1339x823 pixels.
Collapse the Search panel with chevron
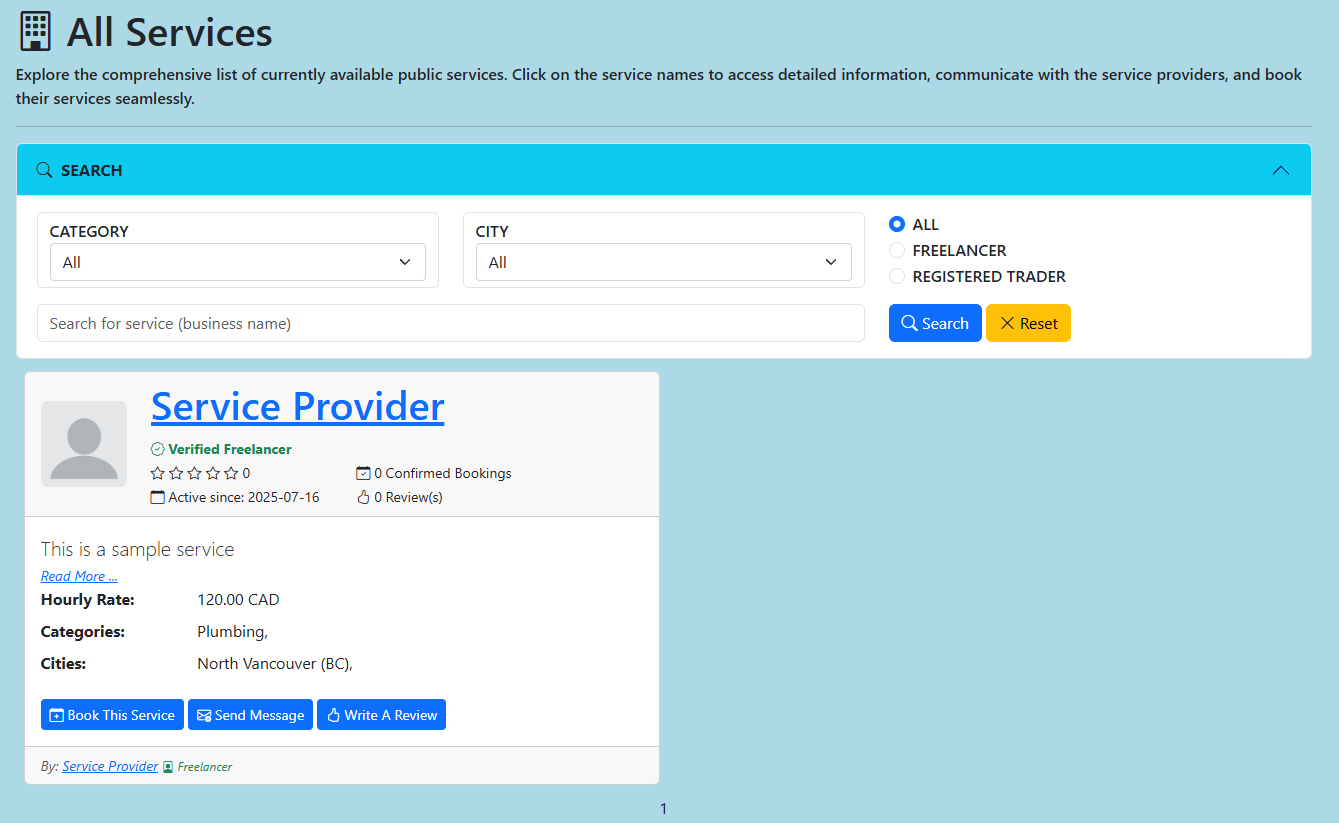(x=1280, y=170)
